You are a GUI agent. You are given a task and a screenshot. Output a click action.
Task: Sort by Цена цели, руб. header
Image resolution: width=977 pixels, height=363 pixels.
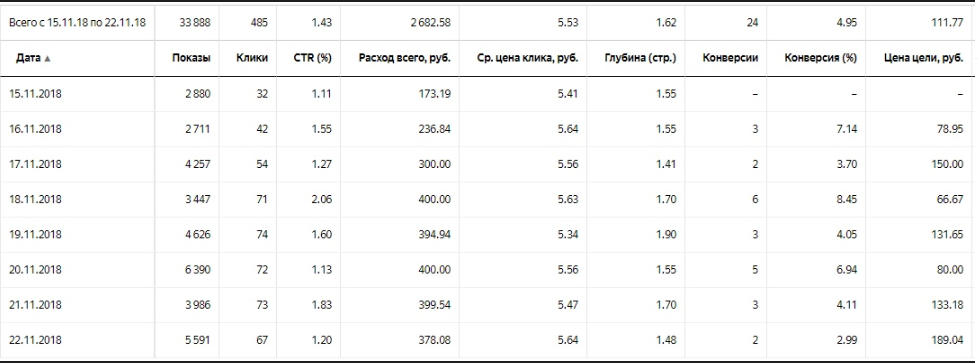923,58
